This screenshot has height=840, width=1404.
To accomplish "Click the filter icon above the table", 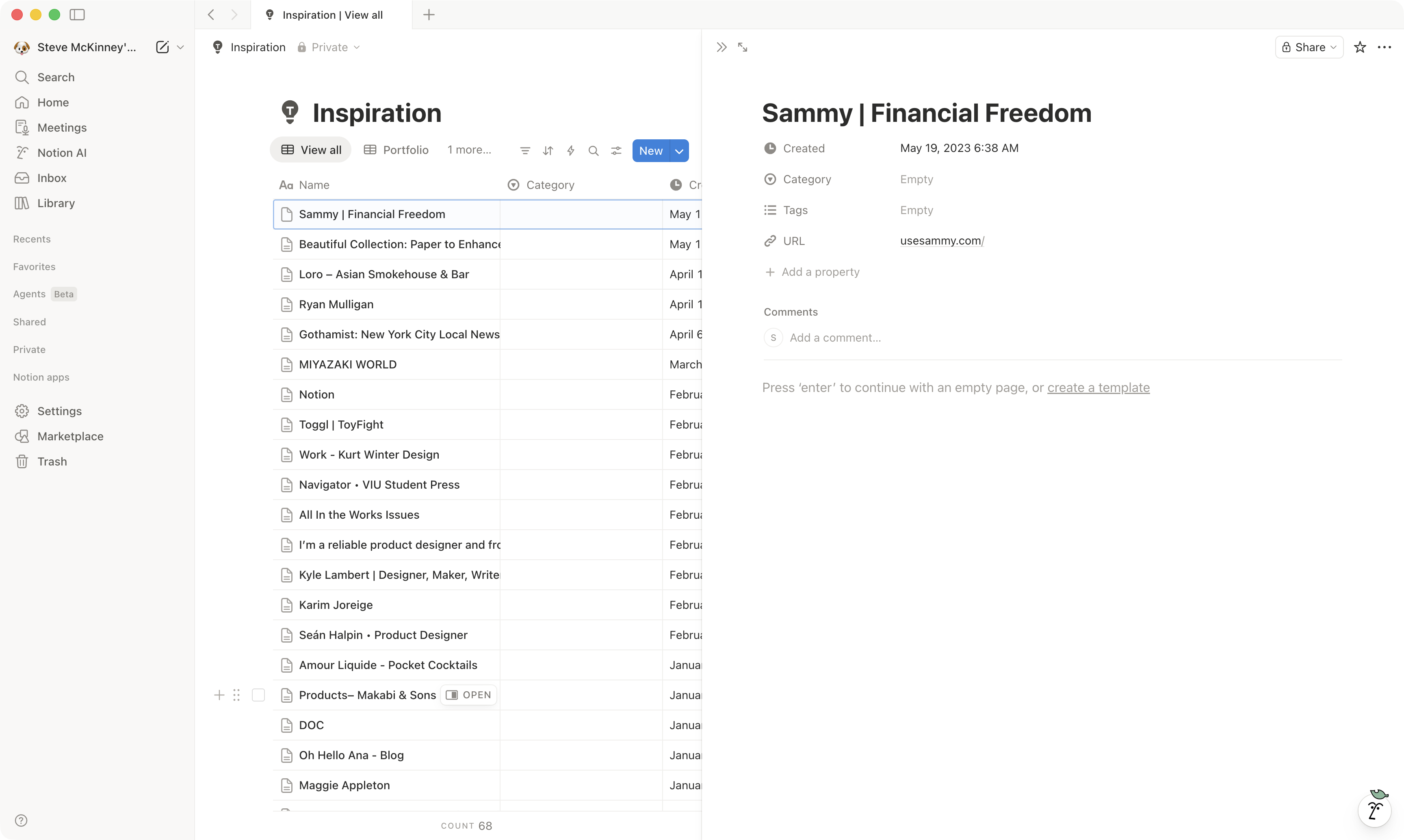I will (525, 150).
